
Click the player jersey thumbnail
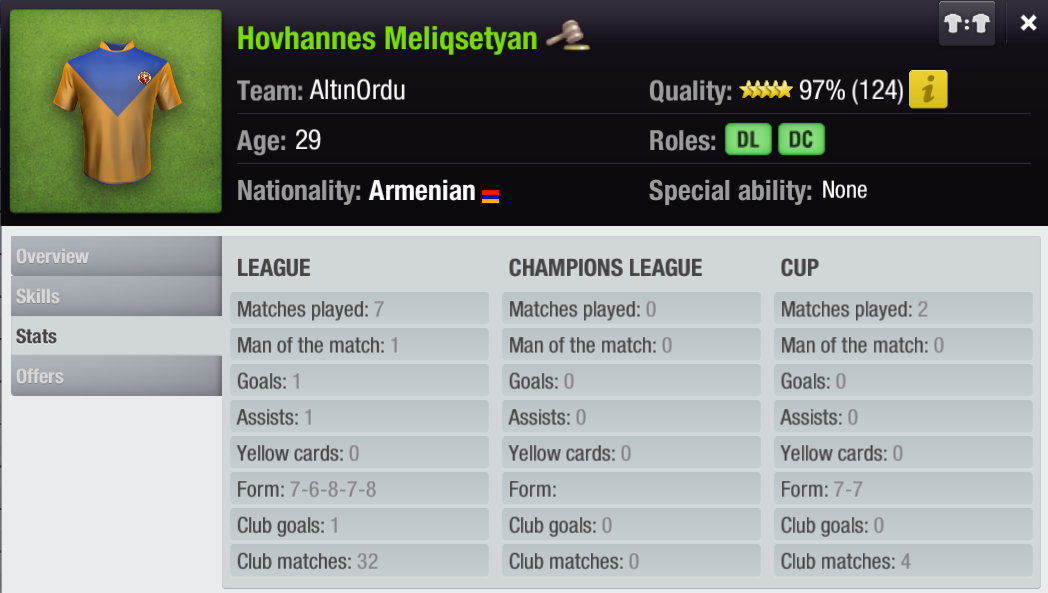[116, 111]
